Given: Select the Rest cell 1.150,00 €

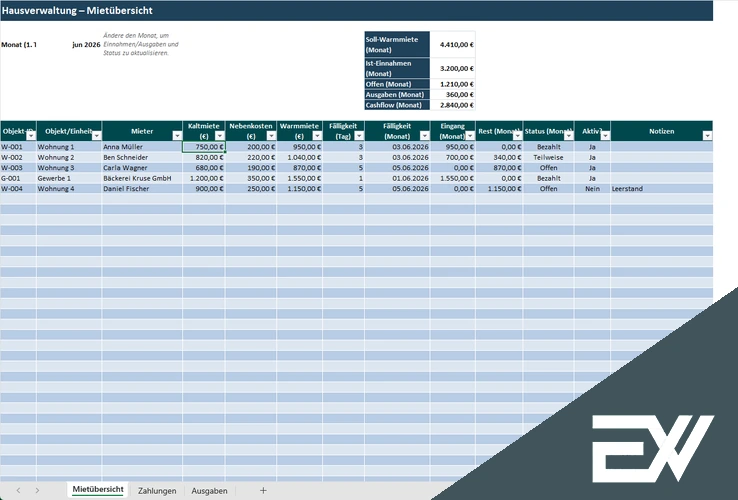Looking at the screenshot, I should (x=499, y=188).
